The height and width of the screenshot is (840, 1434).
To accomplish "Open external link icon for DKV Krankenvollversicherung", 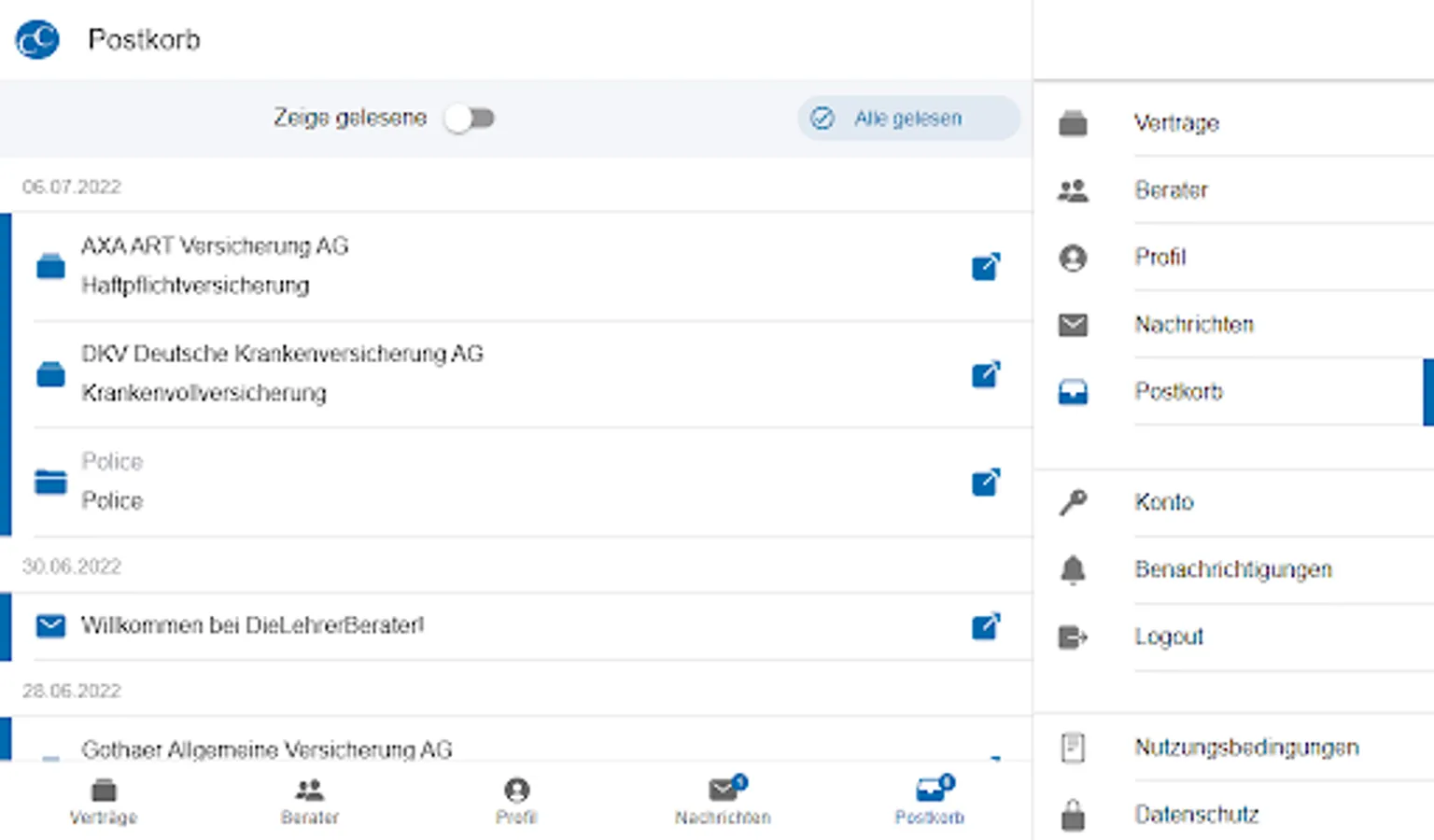I will pyautogui.click(x=986, y=374).
